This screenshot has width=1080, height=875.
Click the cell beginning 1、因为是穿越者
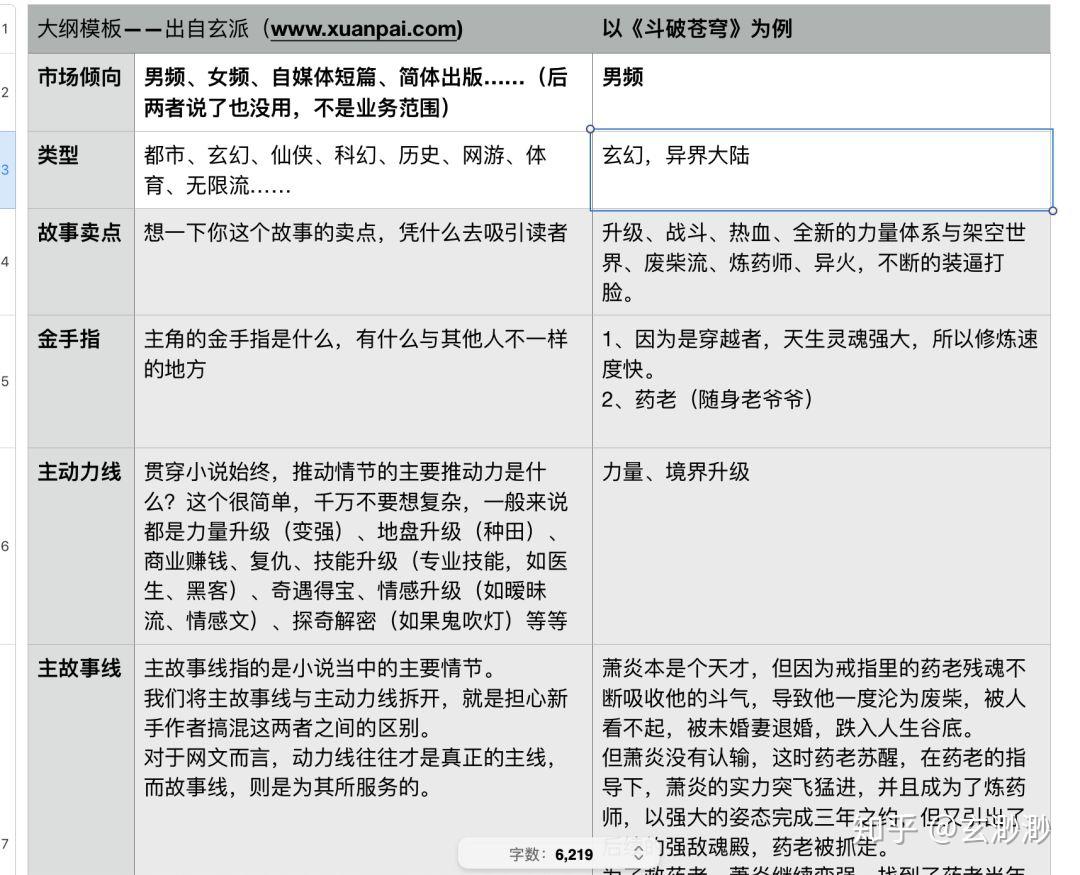(x=821, y=381)
